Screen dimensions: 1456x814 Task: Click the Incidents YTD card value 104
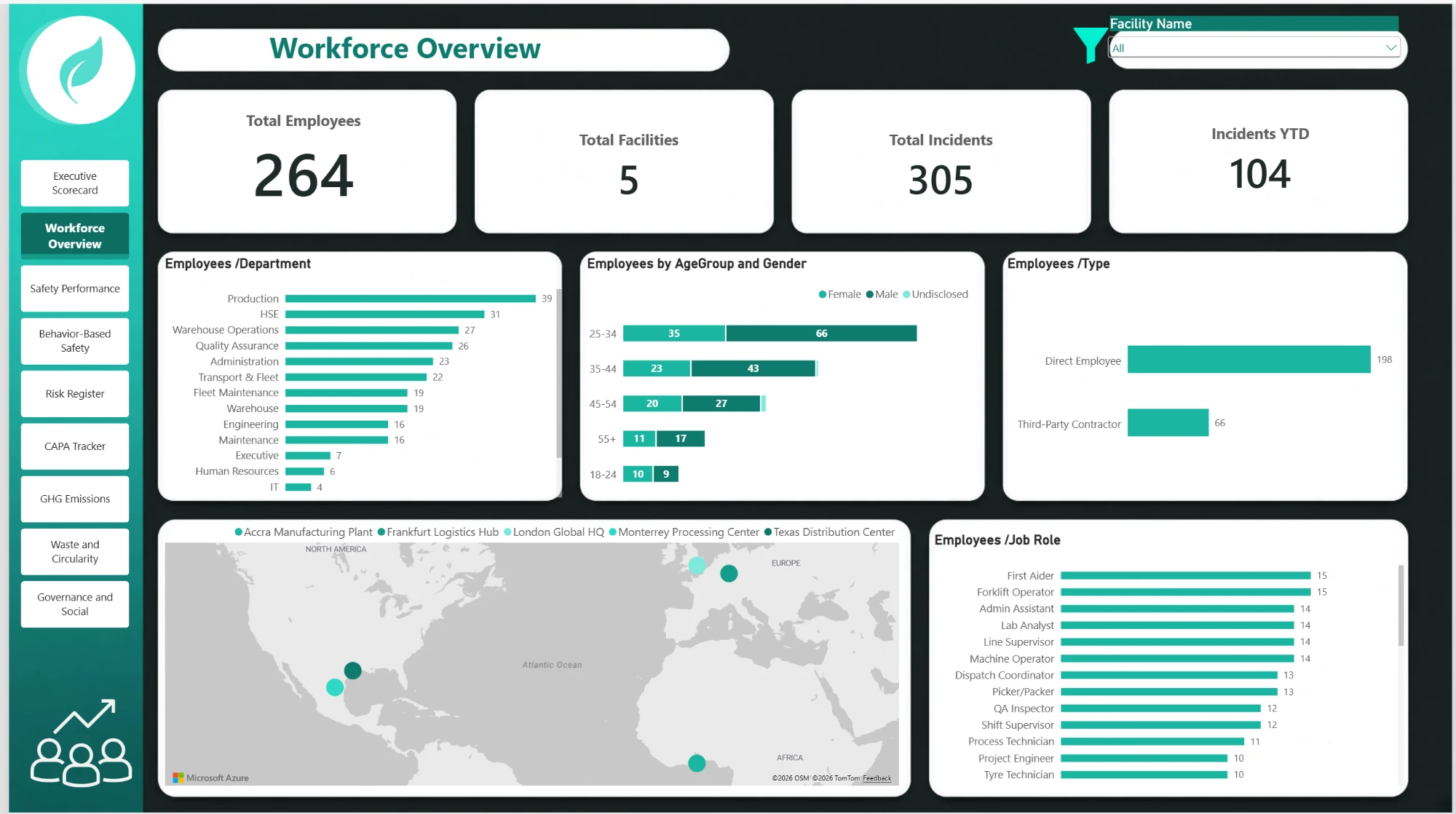click(x=1259, y=174)
